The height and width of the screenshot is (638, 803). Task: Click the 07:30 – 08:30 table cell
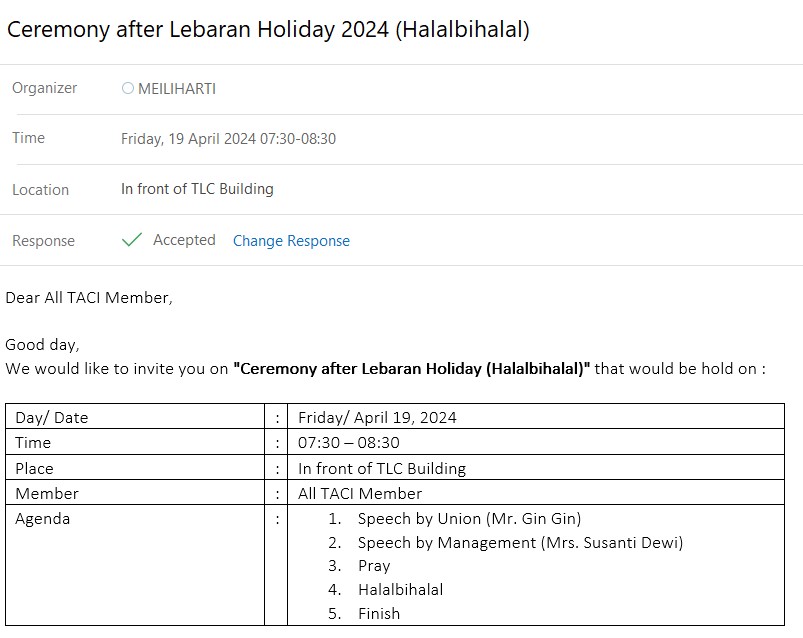349,443
